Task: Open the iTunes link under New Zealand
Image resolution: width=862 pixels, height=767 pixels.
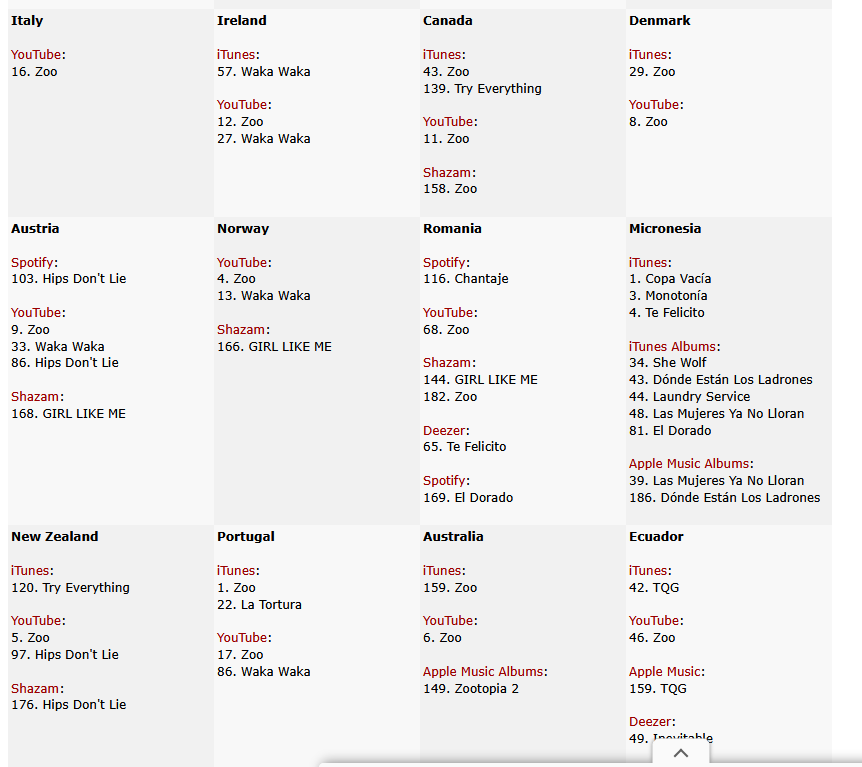Action: (29, 571)
